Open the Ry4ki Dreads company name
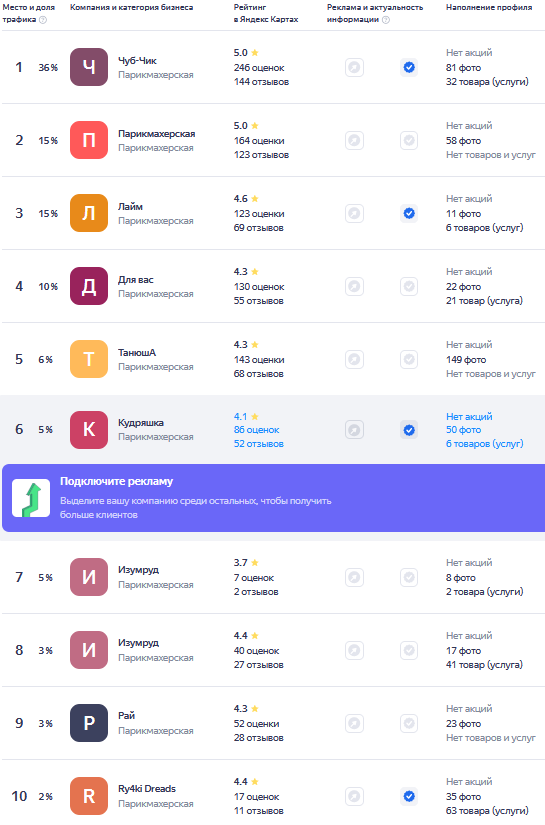 [147, 788]
